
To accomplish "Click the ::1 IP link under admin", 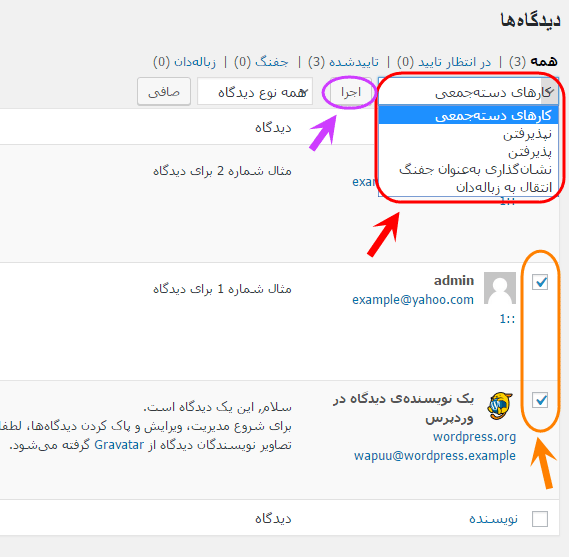I will (x=507, y=319).
